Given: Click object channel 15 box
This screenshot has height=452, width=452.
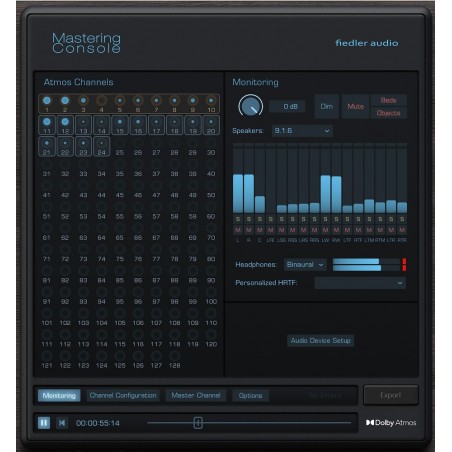Looking at the screenshot, I should (120, 125).
